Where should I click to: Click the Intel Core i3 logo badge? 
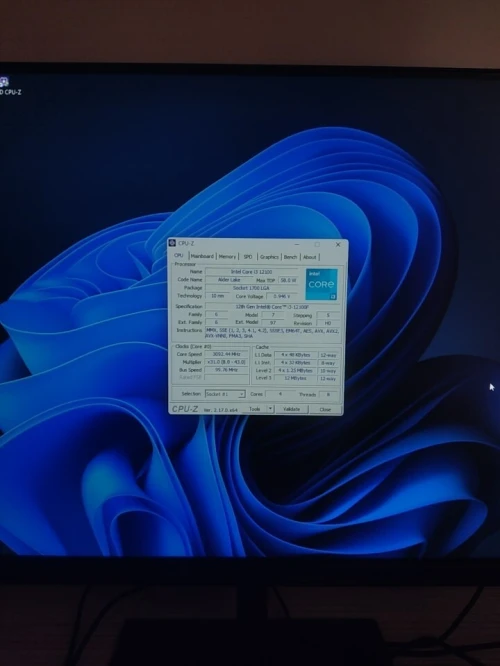322,284
